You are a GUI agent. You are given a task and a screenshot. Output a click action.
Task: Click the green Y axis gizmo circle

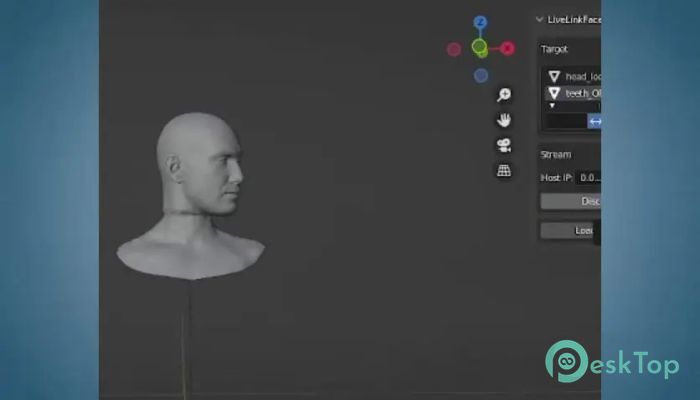[x=479, y=46]
